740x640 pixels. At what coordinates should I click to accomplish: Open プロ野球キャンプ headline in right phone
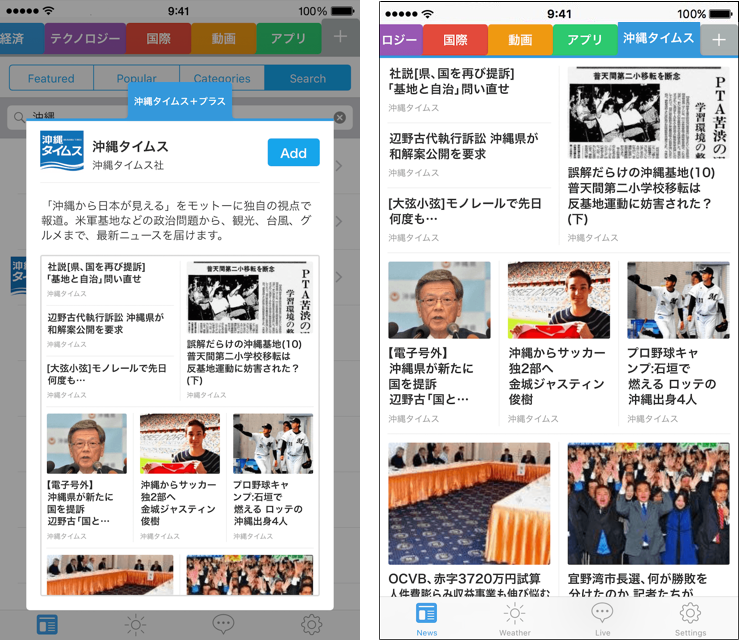click(x=672, y=376)
